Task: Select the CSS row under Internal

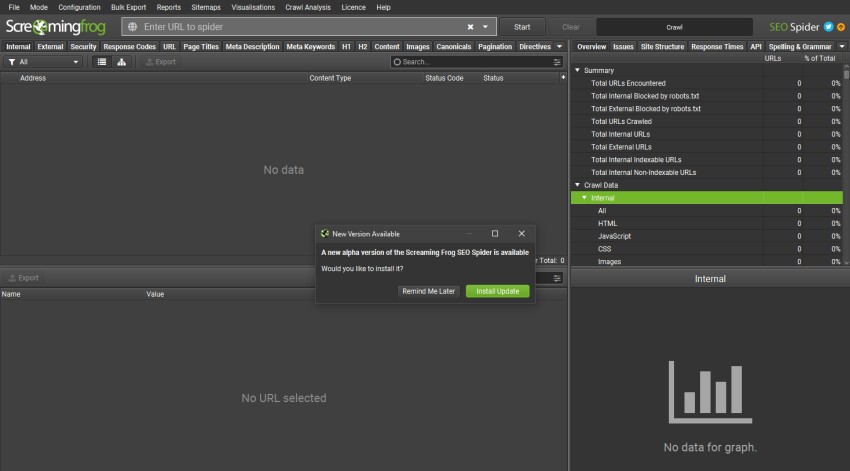Action: [707, 249]
